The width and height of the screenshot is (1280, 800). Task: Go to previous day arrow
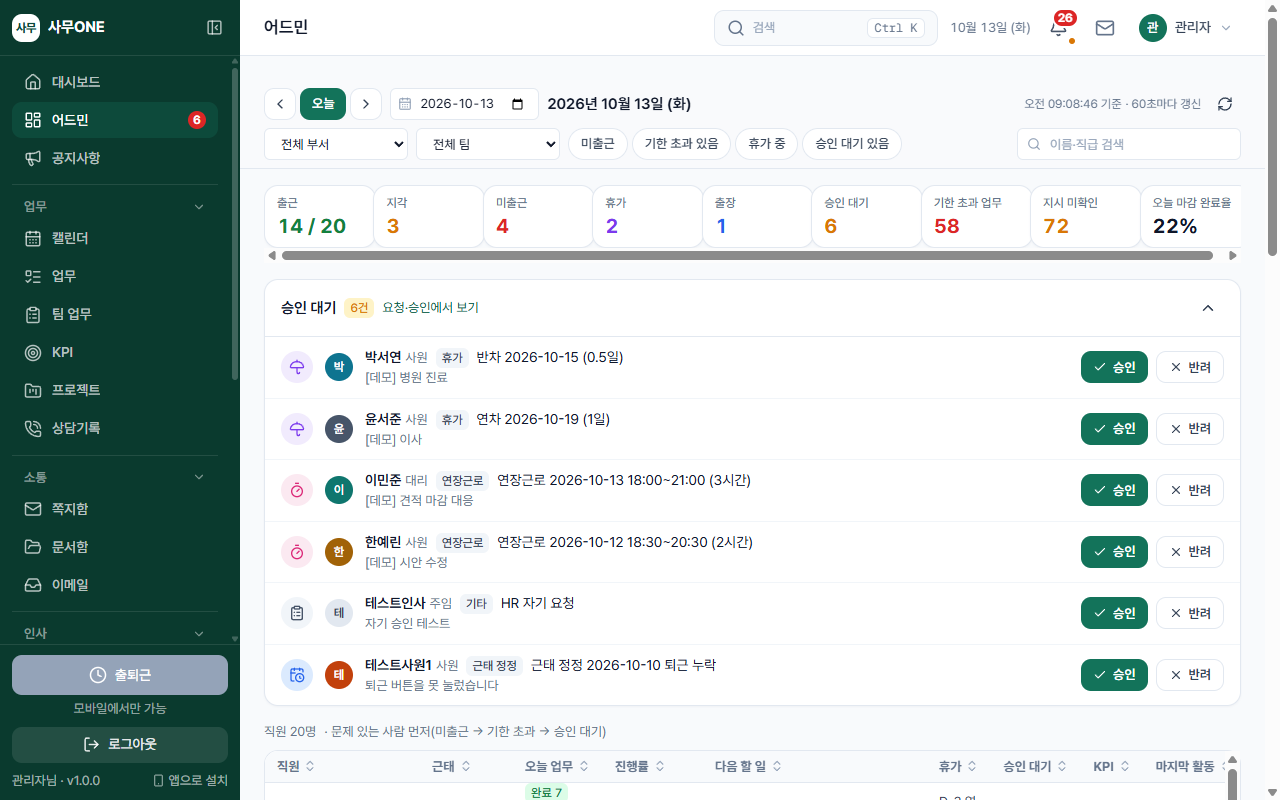(x=280, y=104)
